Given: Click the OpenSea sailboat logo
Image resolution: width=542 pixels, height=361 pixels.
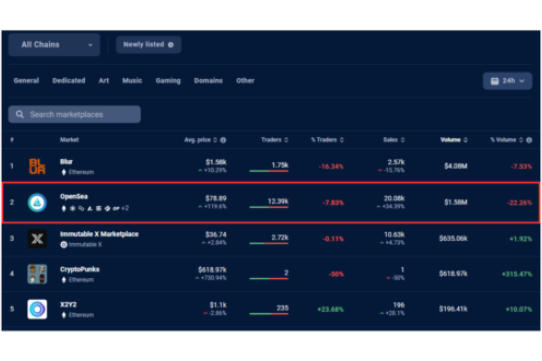Looking at the screenshot, I should click(x=37, y=203).
